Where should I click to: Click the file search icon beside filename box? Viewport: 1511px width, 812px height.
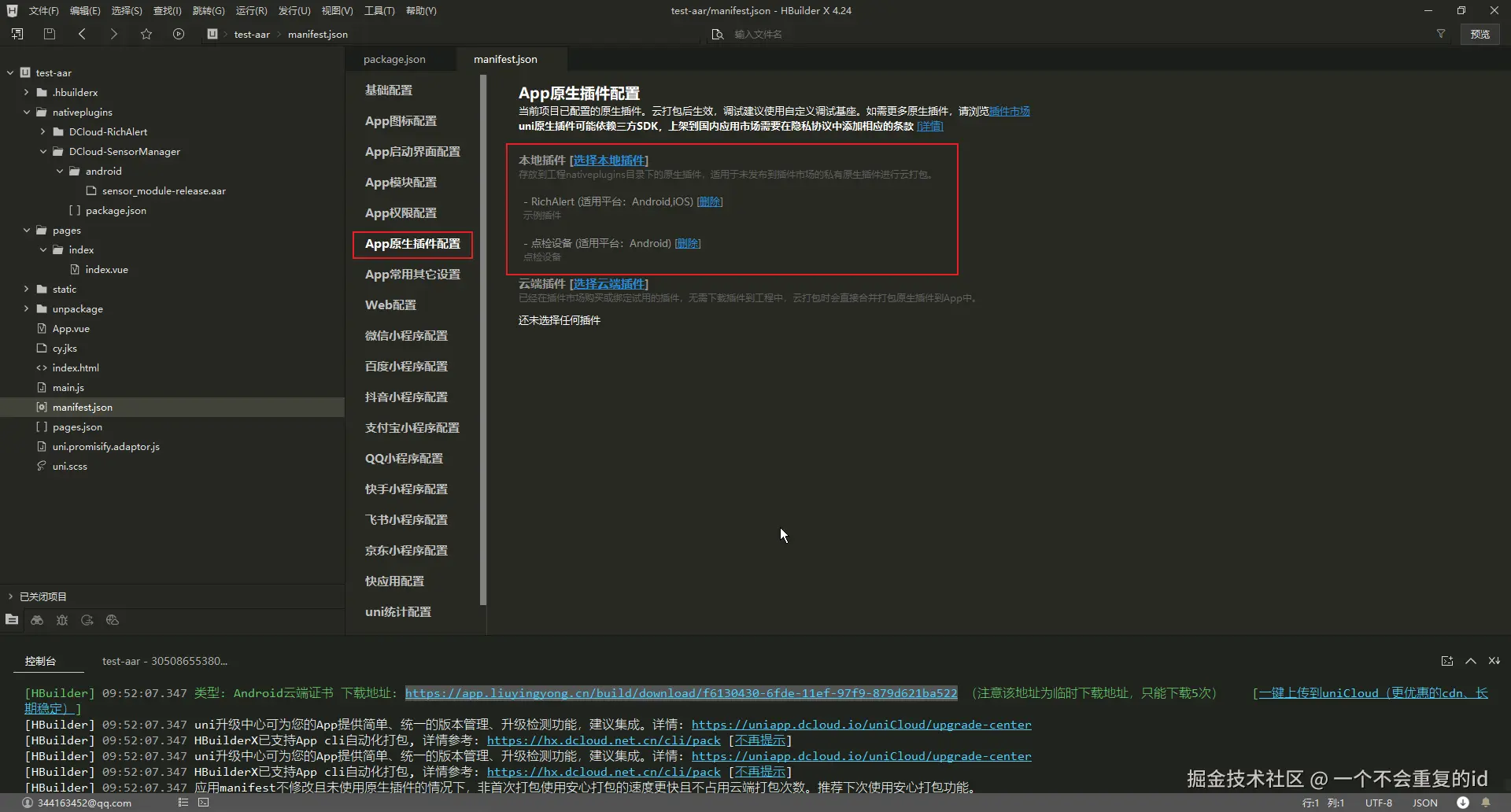coord(717,34)
